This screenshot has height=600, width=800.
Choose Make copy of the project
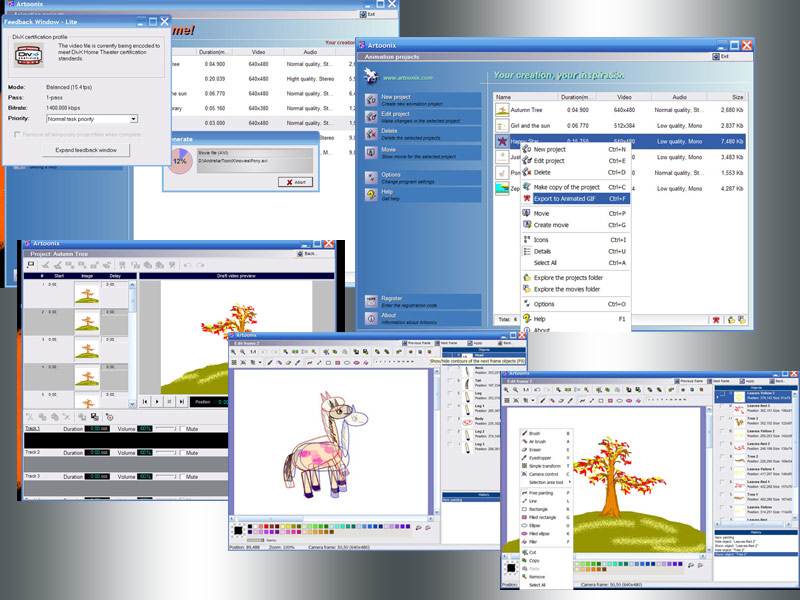click(576, 187)
